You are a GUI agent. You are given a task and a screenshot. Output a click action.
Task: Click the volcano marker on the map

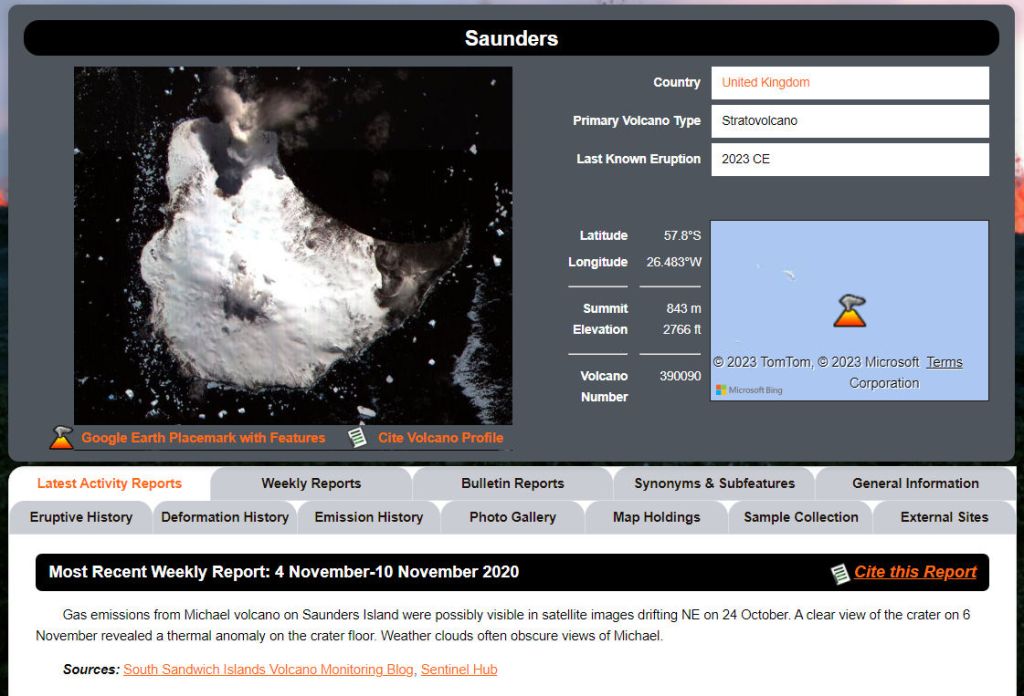pyautogui.click(x=849, y=311)
